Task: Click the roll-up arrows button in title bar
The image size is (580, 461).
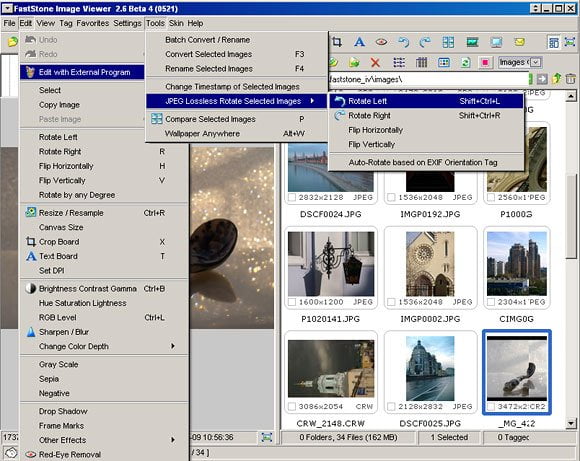Action: 535,8
